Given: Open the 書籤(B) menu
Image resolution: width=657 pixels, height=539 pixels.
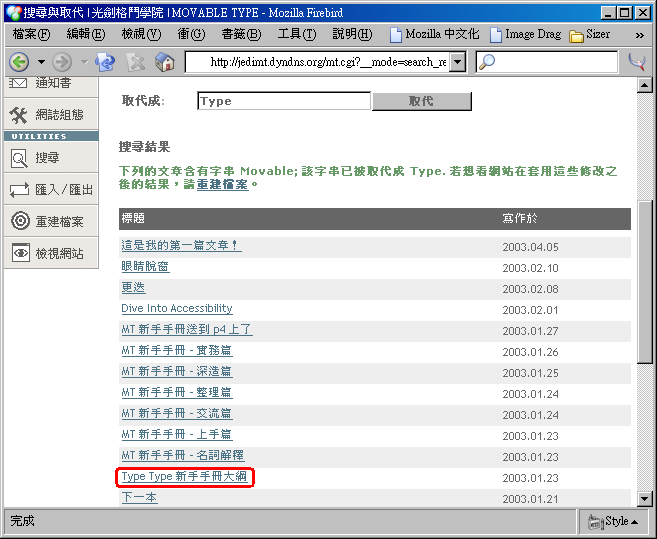Looking at the screenshot, I should [x=241, y=34].
